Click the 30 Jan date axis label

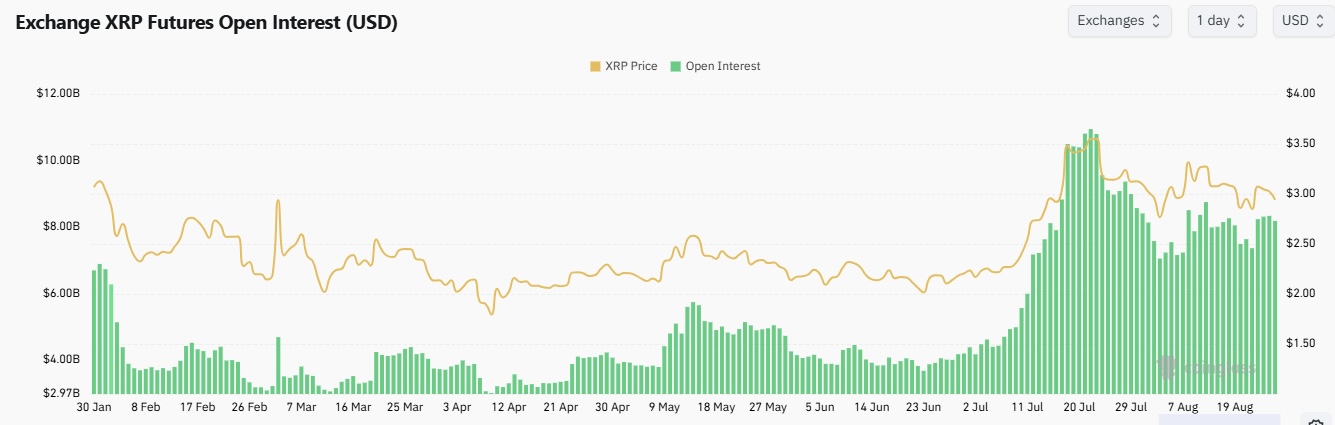94,407
